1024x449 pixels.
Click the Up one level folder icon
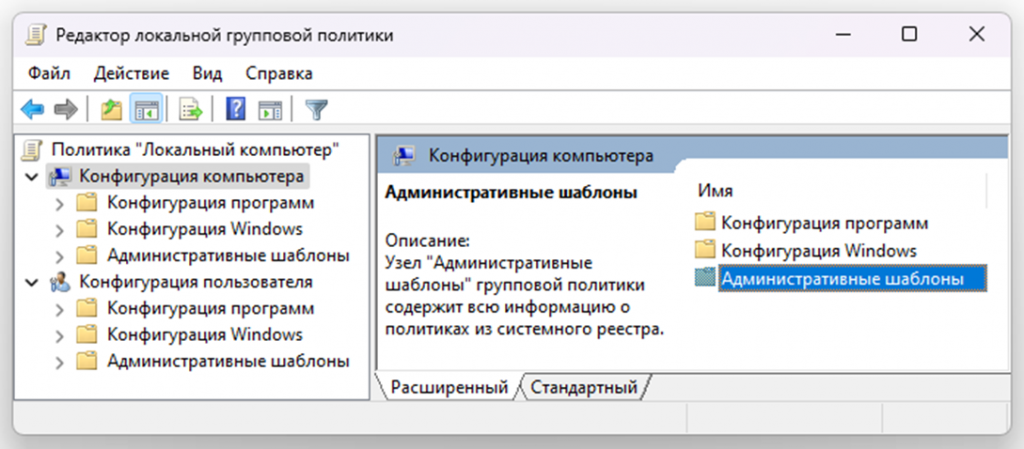(x=111, y=108)
